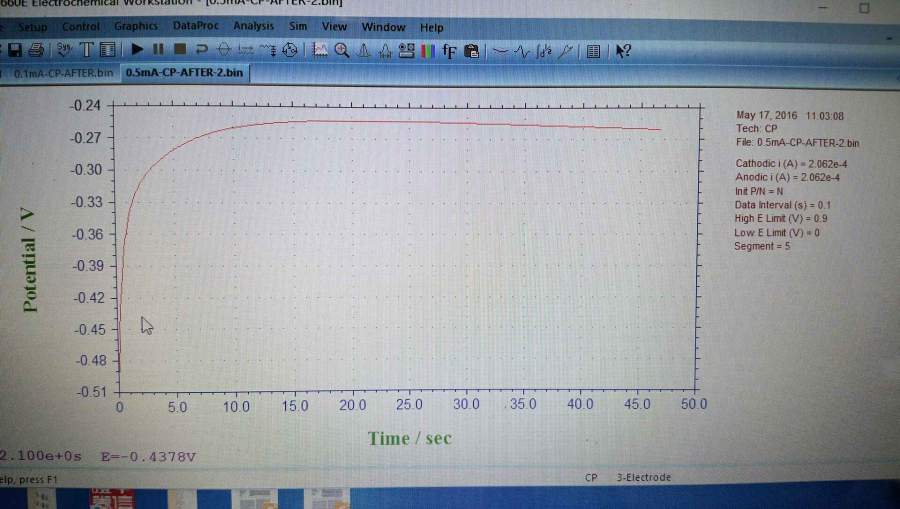Open the Setup menu
The height and width of the screenshot is (509, 900).
[x=32, y=27]
